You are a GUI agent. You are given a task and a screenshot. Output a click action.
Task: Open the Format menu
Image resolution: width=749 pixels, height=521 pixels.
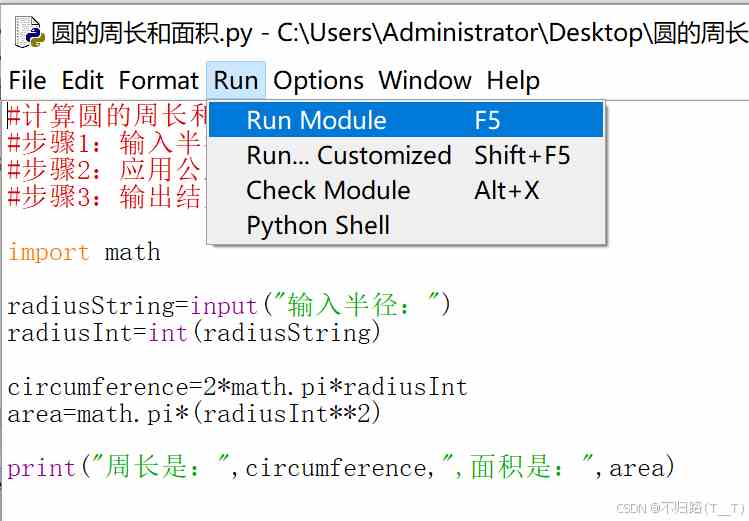158,80
